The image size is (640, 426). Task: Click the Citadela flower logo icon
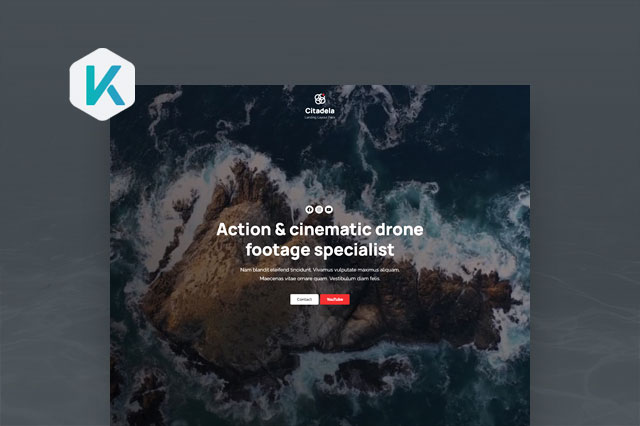tap(319, 99)
